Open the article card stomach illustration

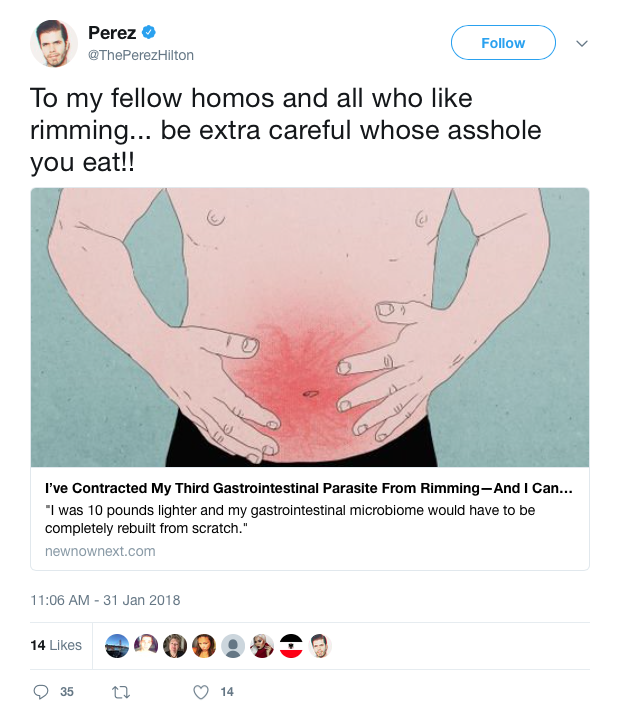click(310, 327)
